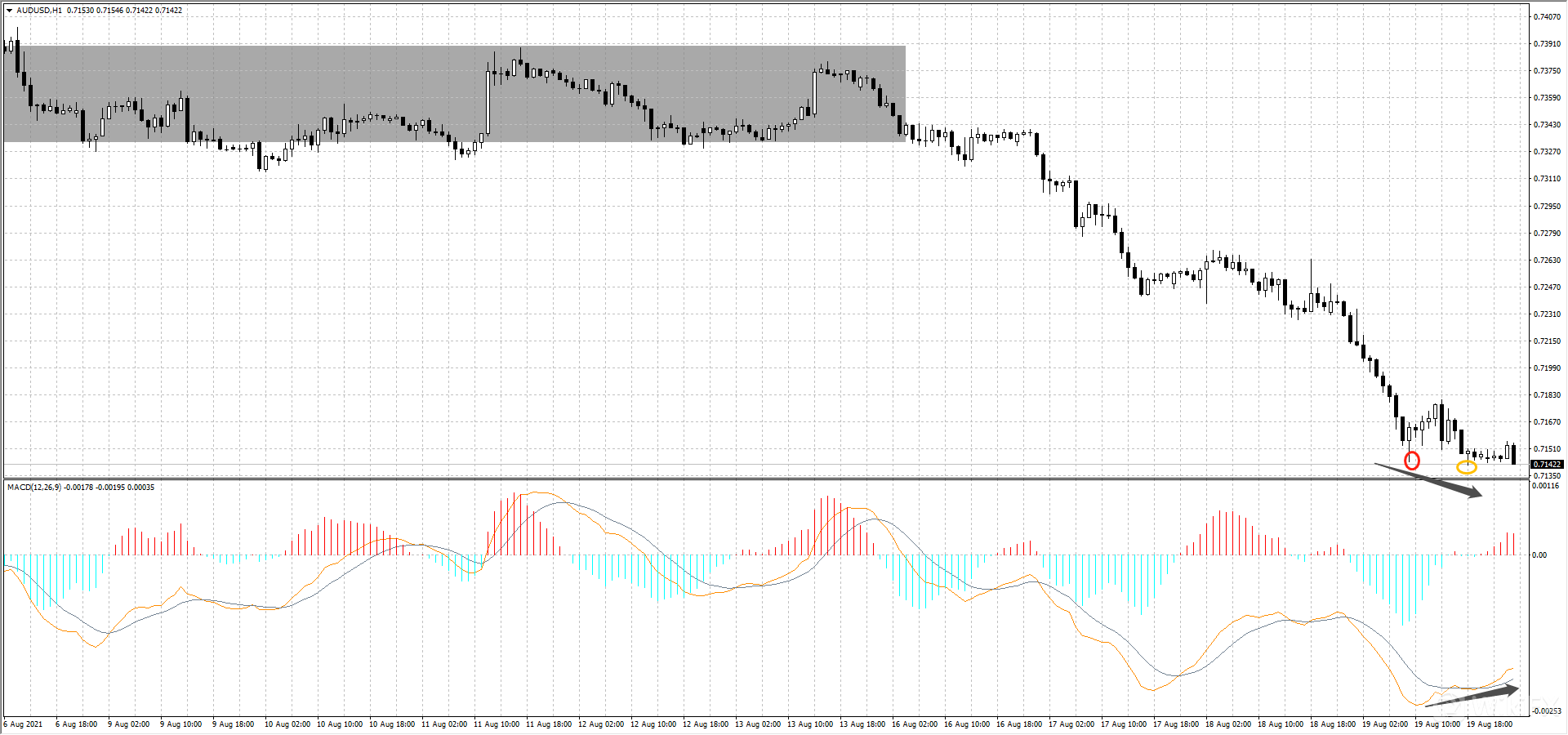This screenshot has width=1568, height=735.
Task: Click the MACD 0.00 zero level label
Action: pyautogui.click(x=1539, y=555)
